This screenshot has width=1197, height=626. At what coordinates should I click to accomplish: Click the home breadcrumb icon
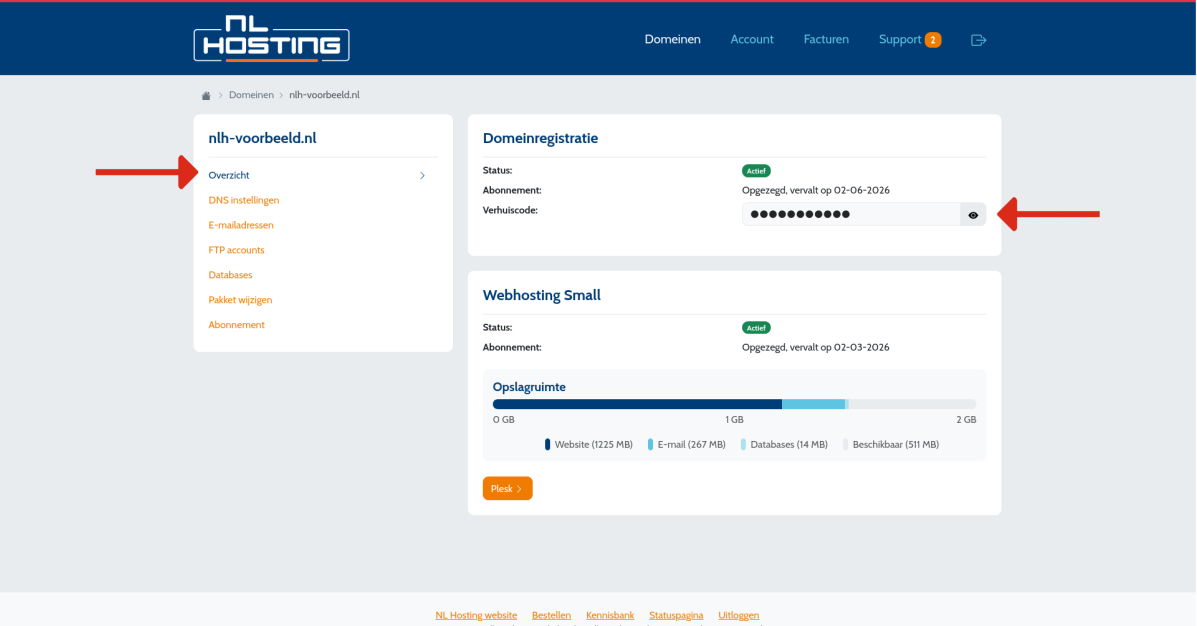pos(206,96)
